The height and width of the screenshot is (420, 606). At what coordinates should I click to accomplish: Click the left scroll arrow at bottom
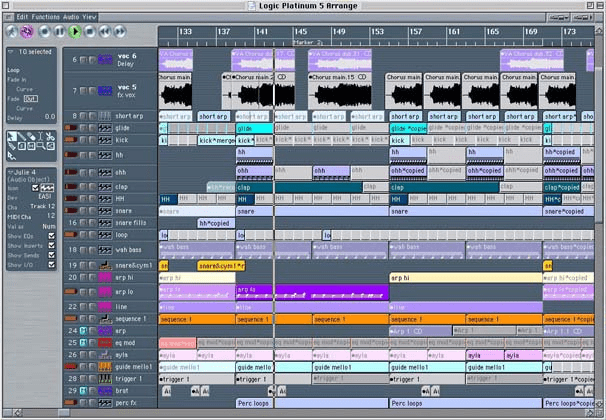pyautogui.click(x=17, y=413)
